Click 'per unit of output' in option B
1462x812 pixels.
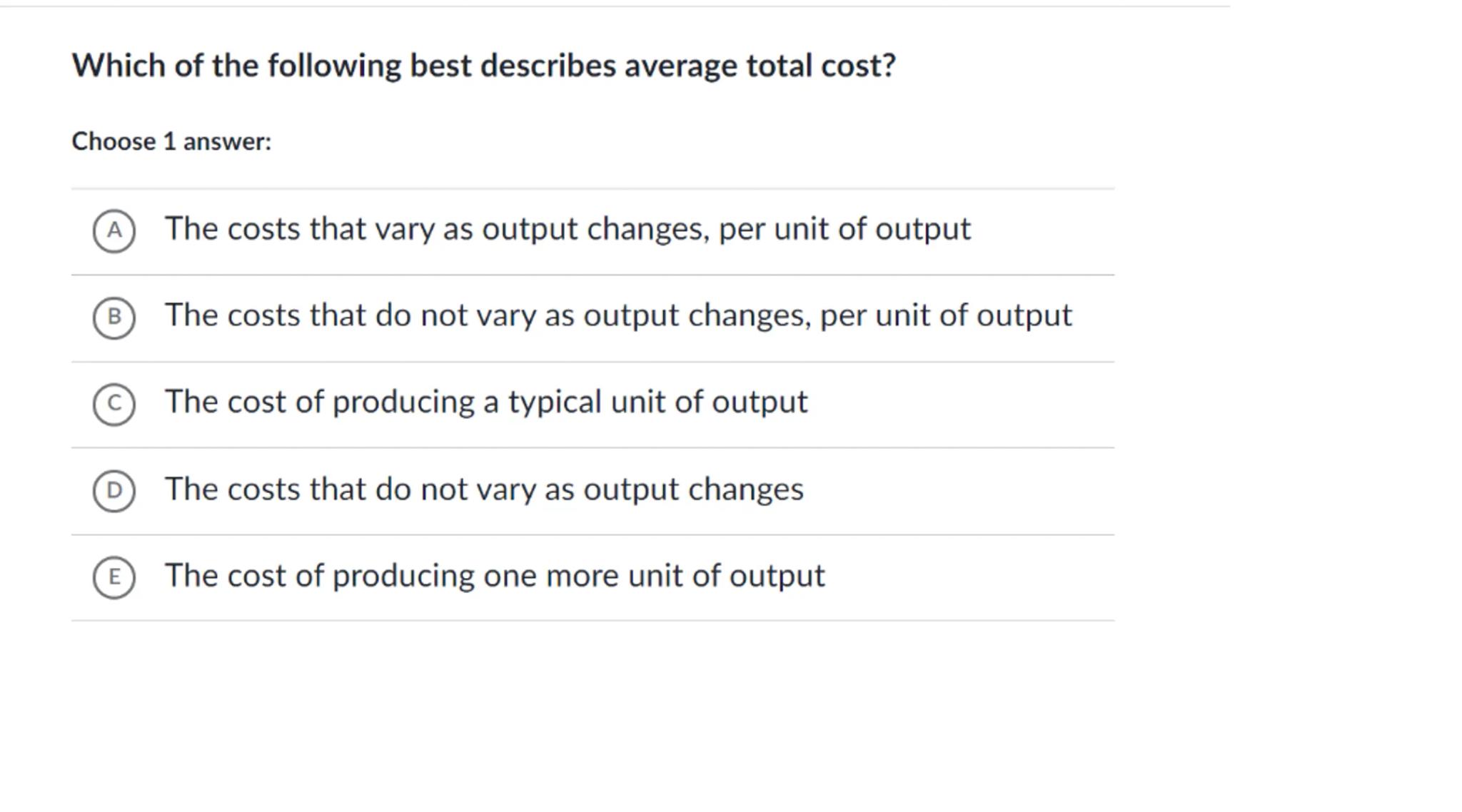[946, 315]
